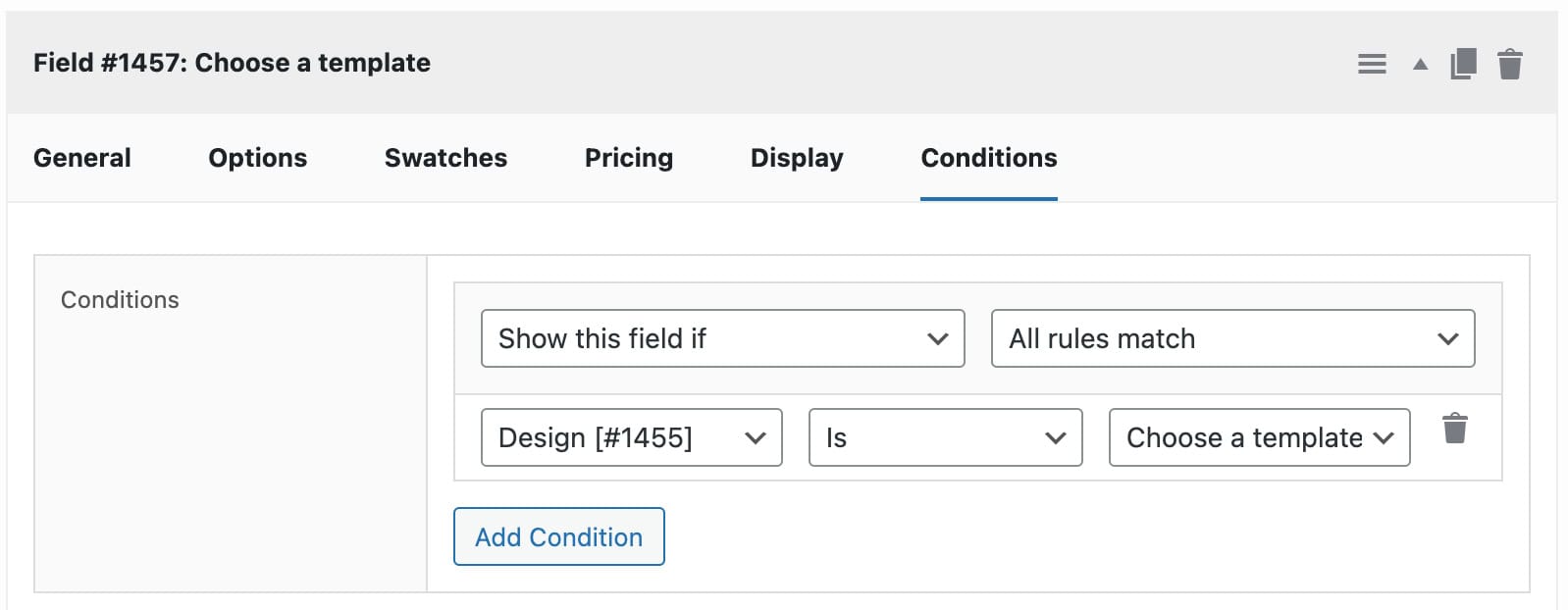1568x610 pixels.
Task: Click the active Conditions tab
Action: pos(989,158)
